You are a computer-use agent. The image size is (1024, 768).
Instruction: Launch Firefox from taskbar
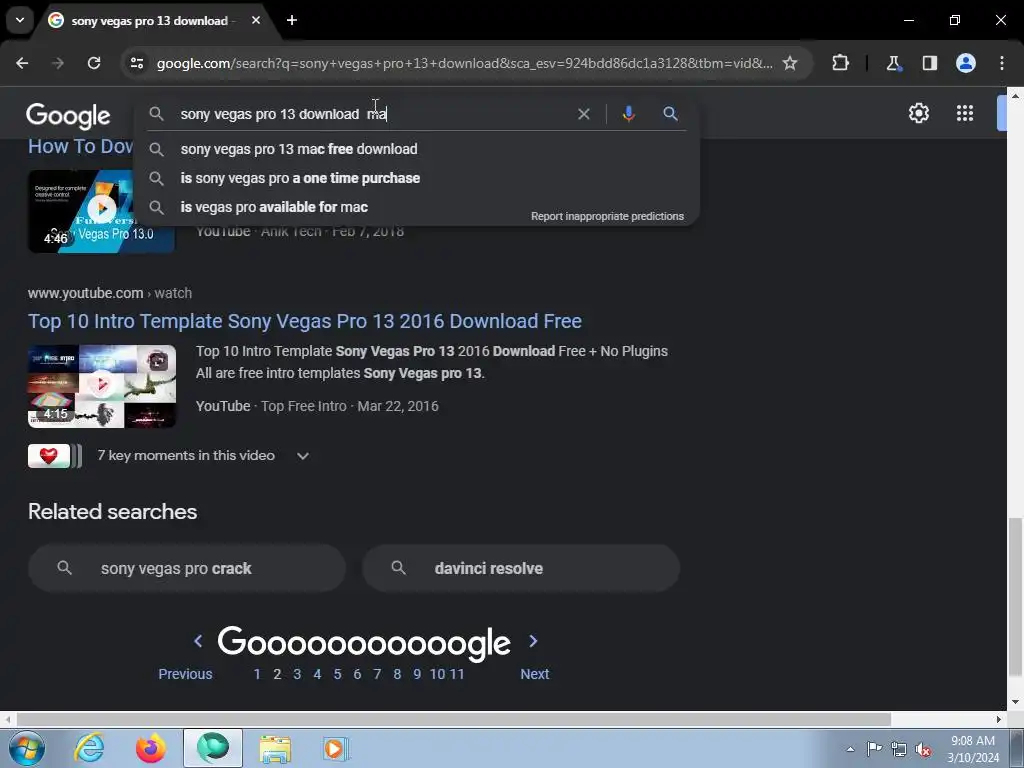(x=150, y=748)
